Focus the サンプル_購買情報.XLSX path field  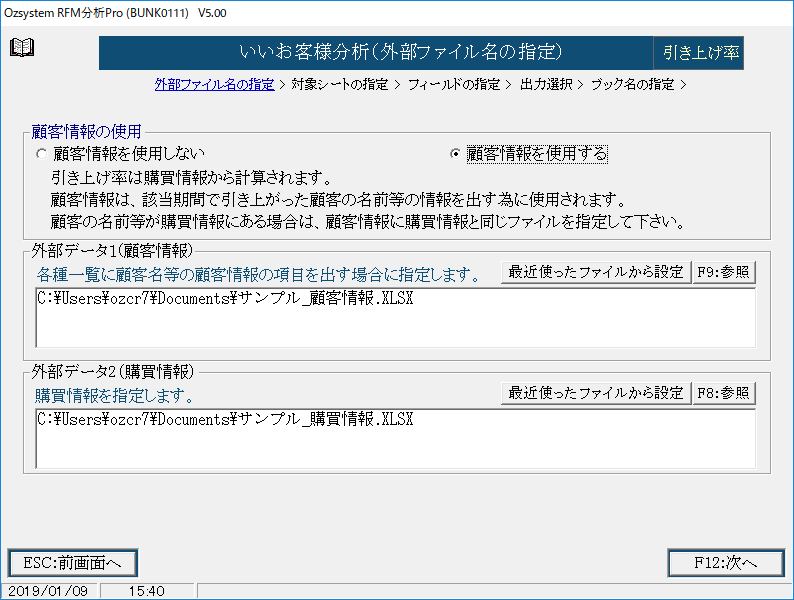(x=395, y=438)
